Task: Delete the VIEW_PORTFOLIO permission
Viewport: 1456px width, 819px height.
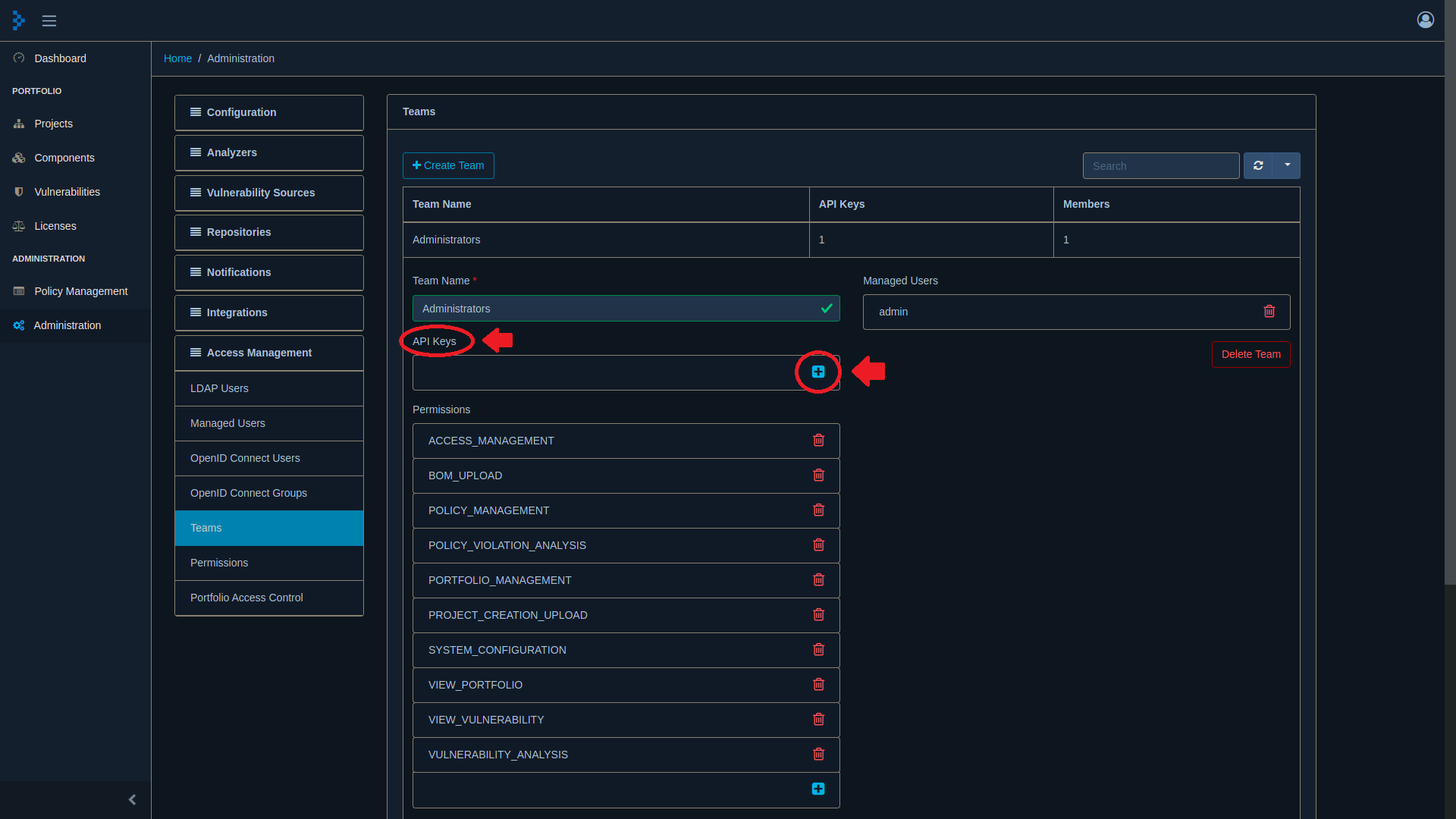Action: pyautogui.click(x=818, y=684)
